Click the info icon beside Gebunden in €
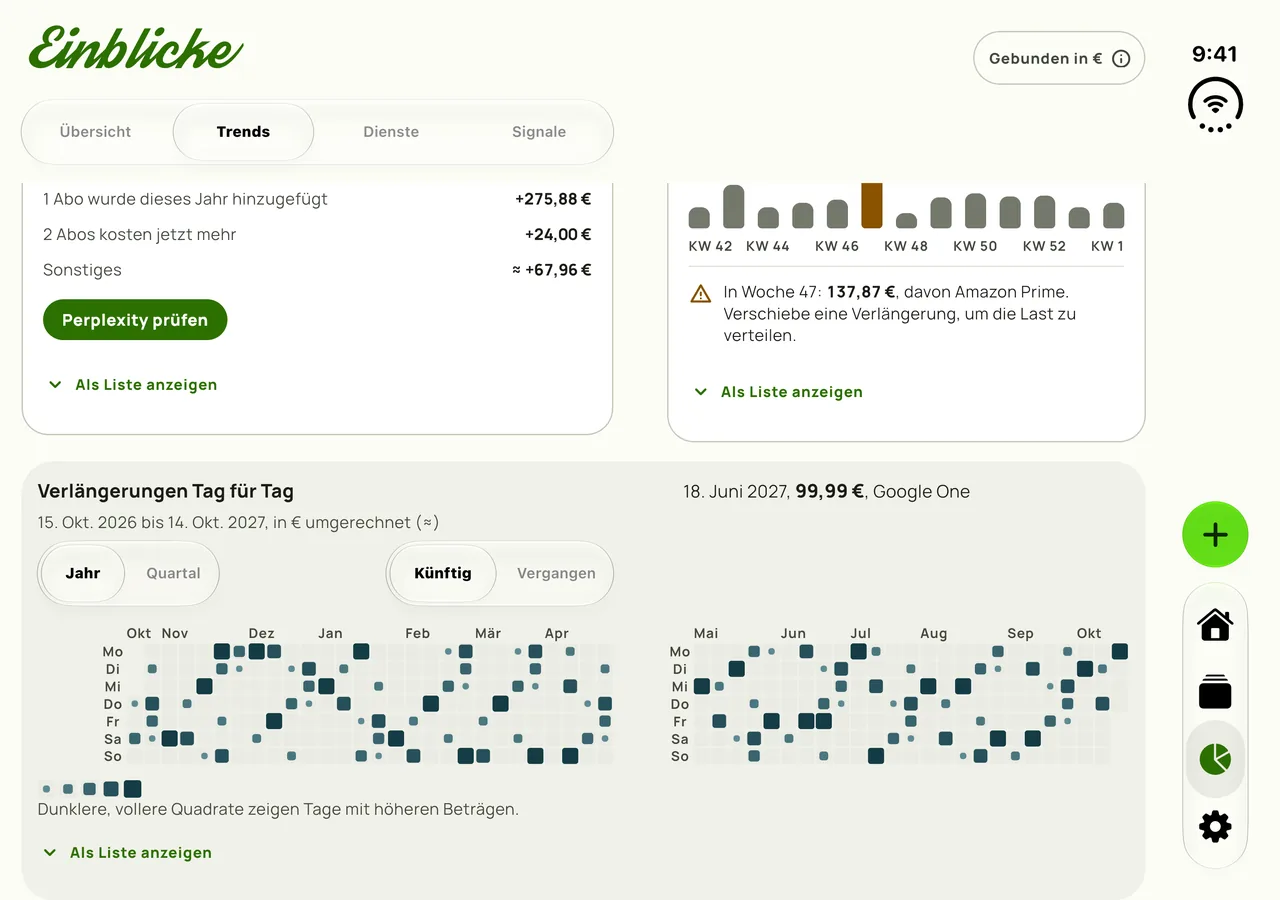Screen dimensions: 1280x900 tap(1121, 59)
